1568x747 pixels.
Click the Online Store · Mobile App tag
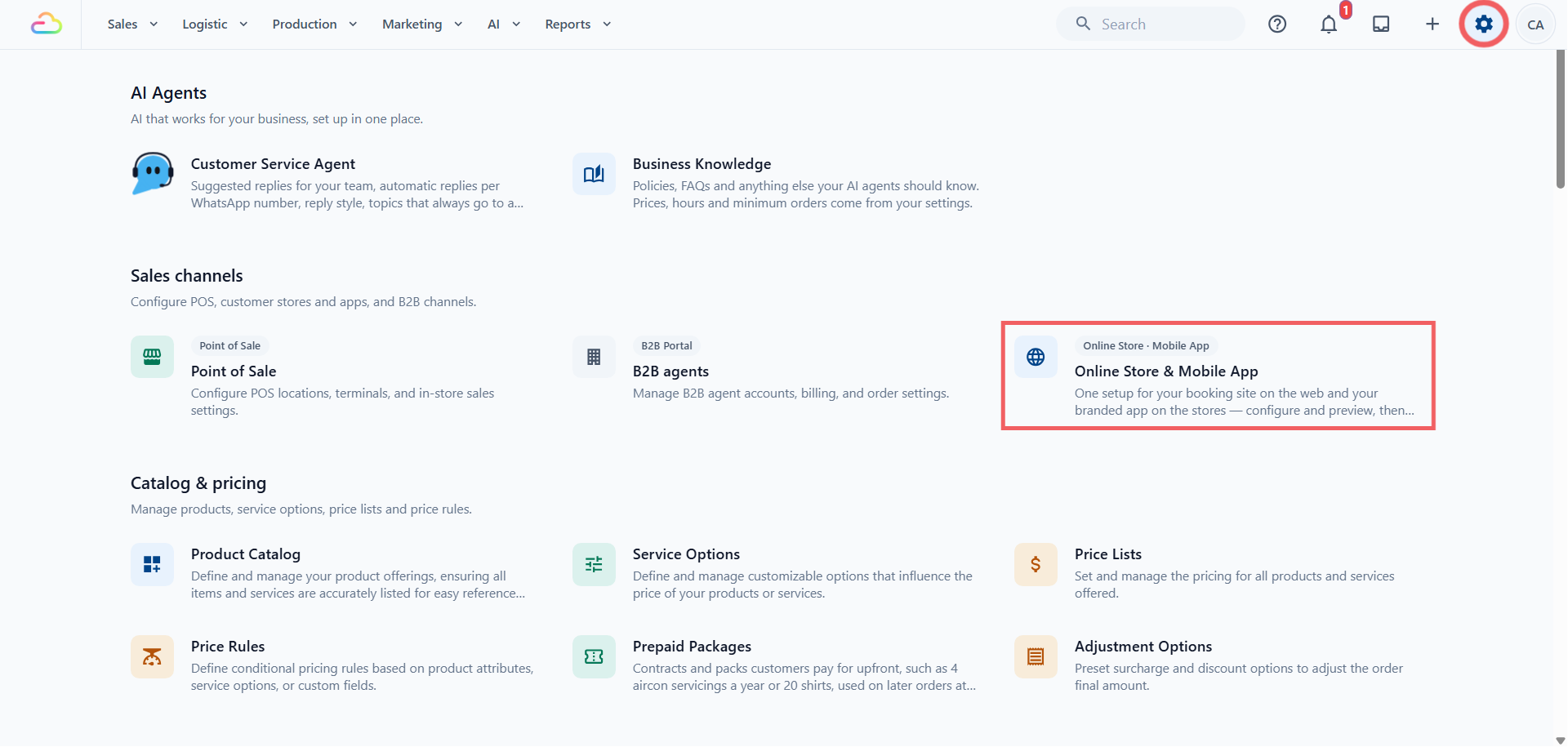[1146, 345]
